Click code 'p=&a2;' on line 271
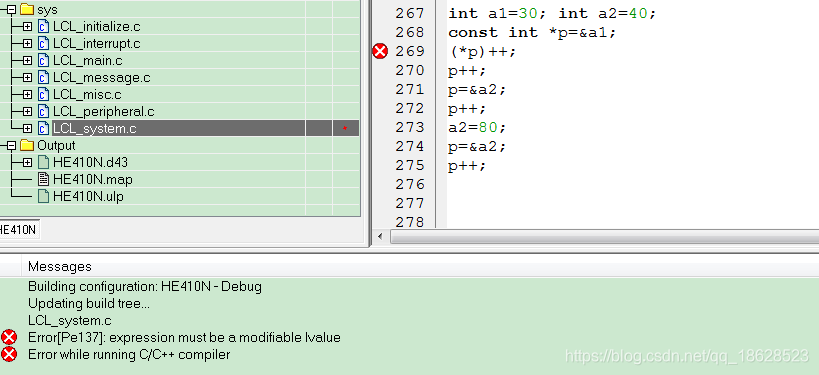 [x=477, y=90]
